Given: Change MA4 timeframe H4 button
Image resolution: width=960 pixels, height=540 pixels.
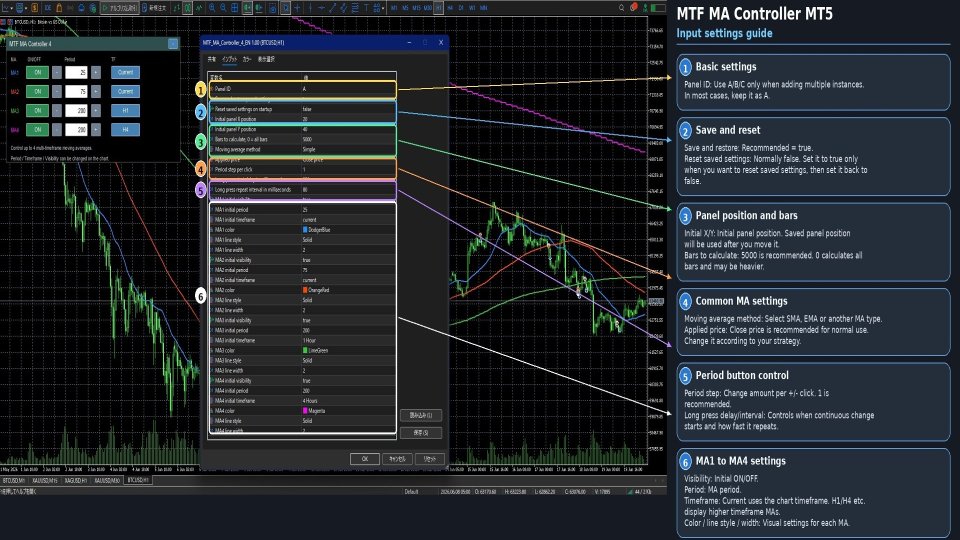Looking at the screenshot, I should [x=126, y=129].
